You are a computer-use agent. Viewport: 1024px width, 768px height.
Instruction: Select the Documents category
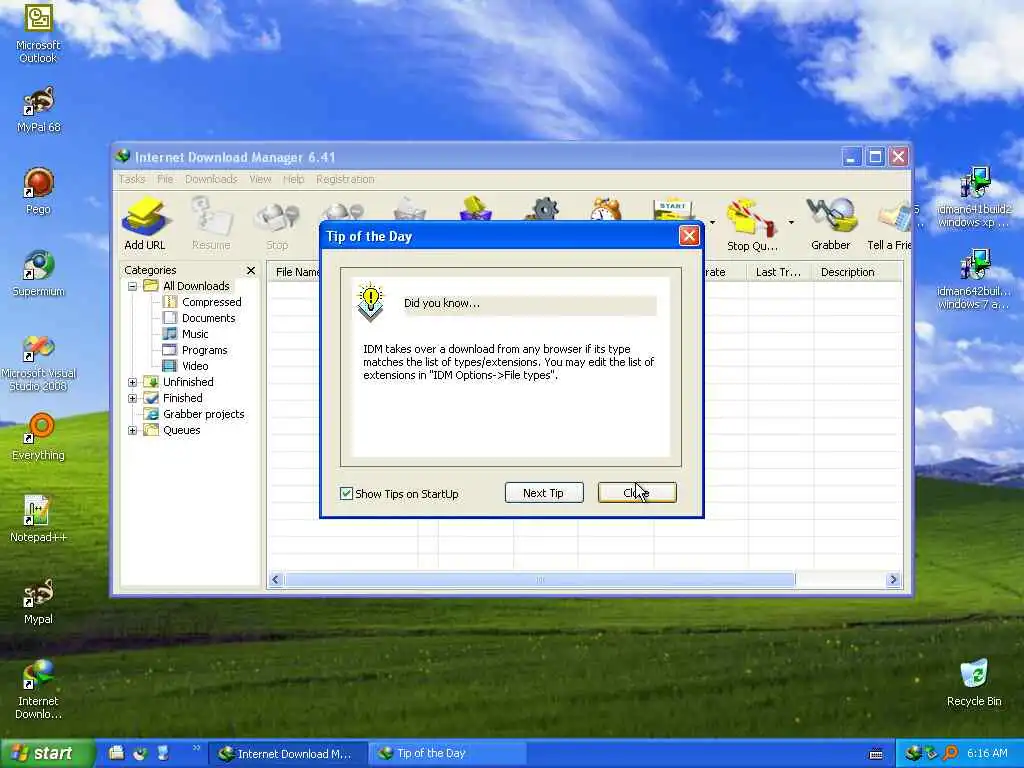[x=200, y=318]
